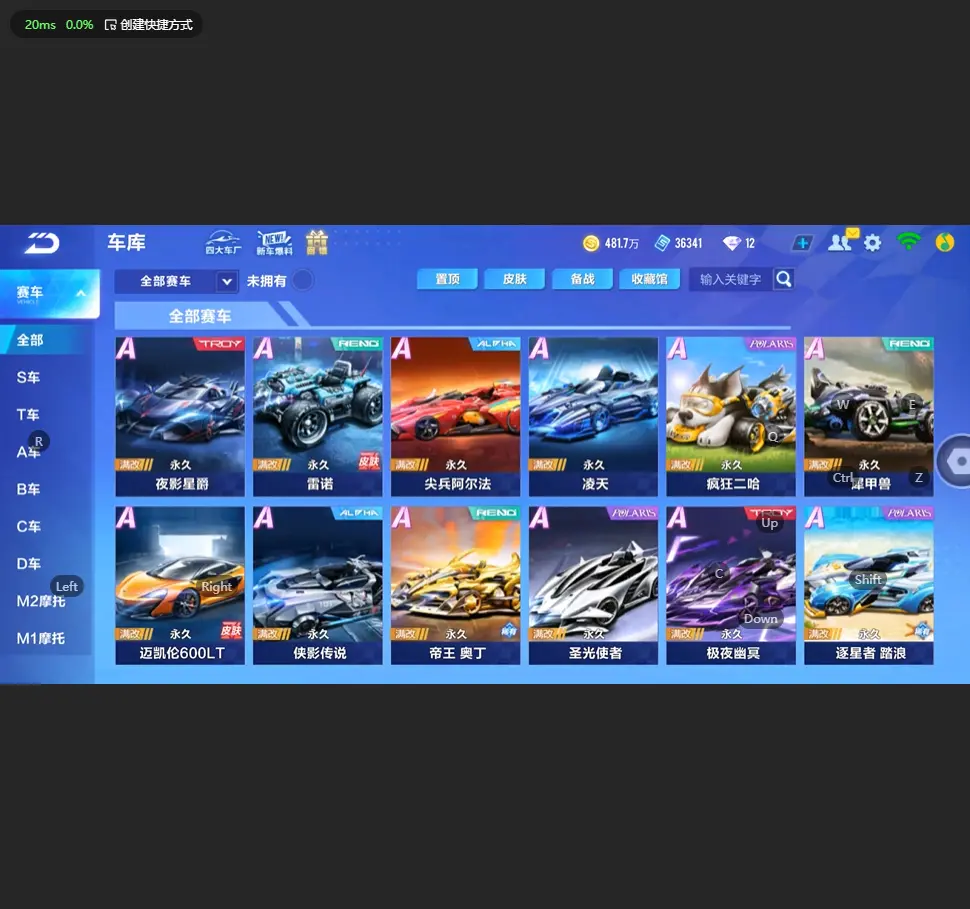970x909 pixels.
Task: Select the 极夜幽冥 car card
Action: [x=731, y=585]
